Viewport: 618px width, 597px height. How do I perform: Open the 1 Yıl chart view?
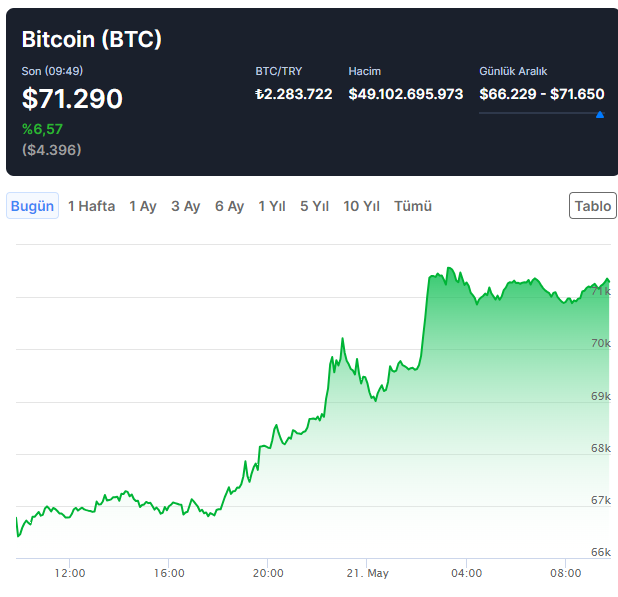point(272,206)
